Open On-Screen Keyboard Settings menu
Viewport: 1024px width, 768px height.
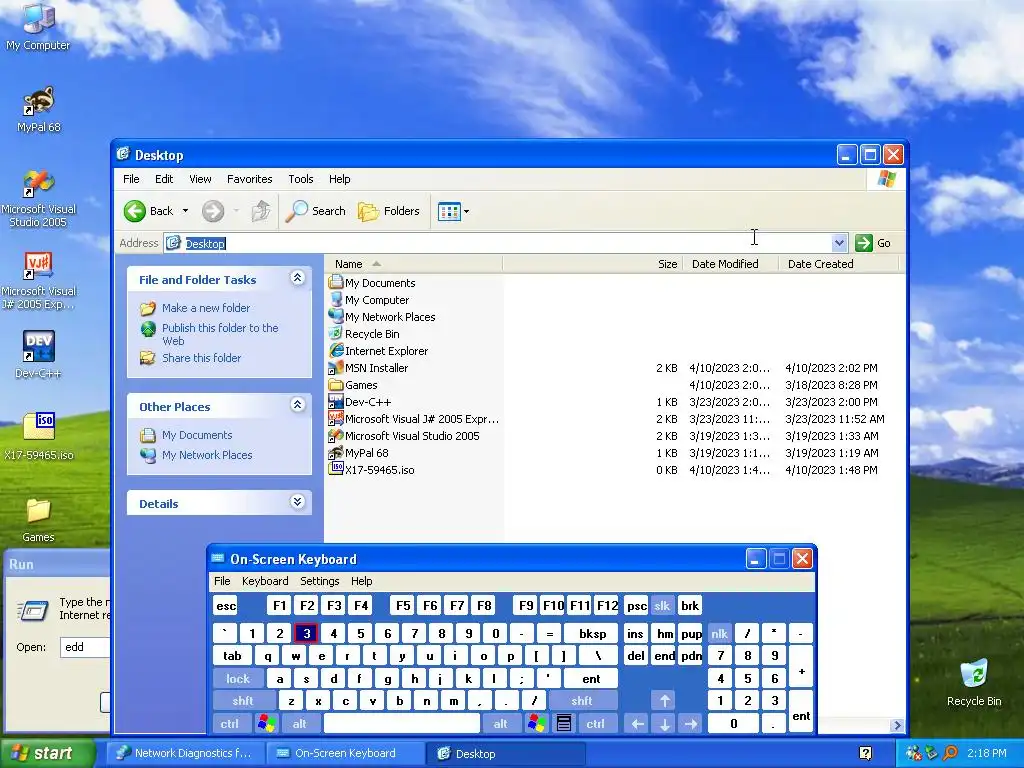tap(319, 581)
